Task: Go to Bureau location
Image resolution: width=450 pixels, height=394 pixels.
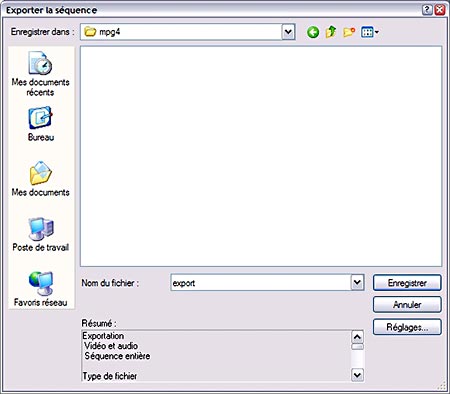Action: (x=41, y=124)
